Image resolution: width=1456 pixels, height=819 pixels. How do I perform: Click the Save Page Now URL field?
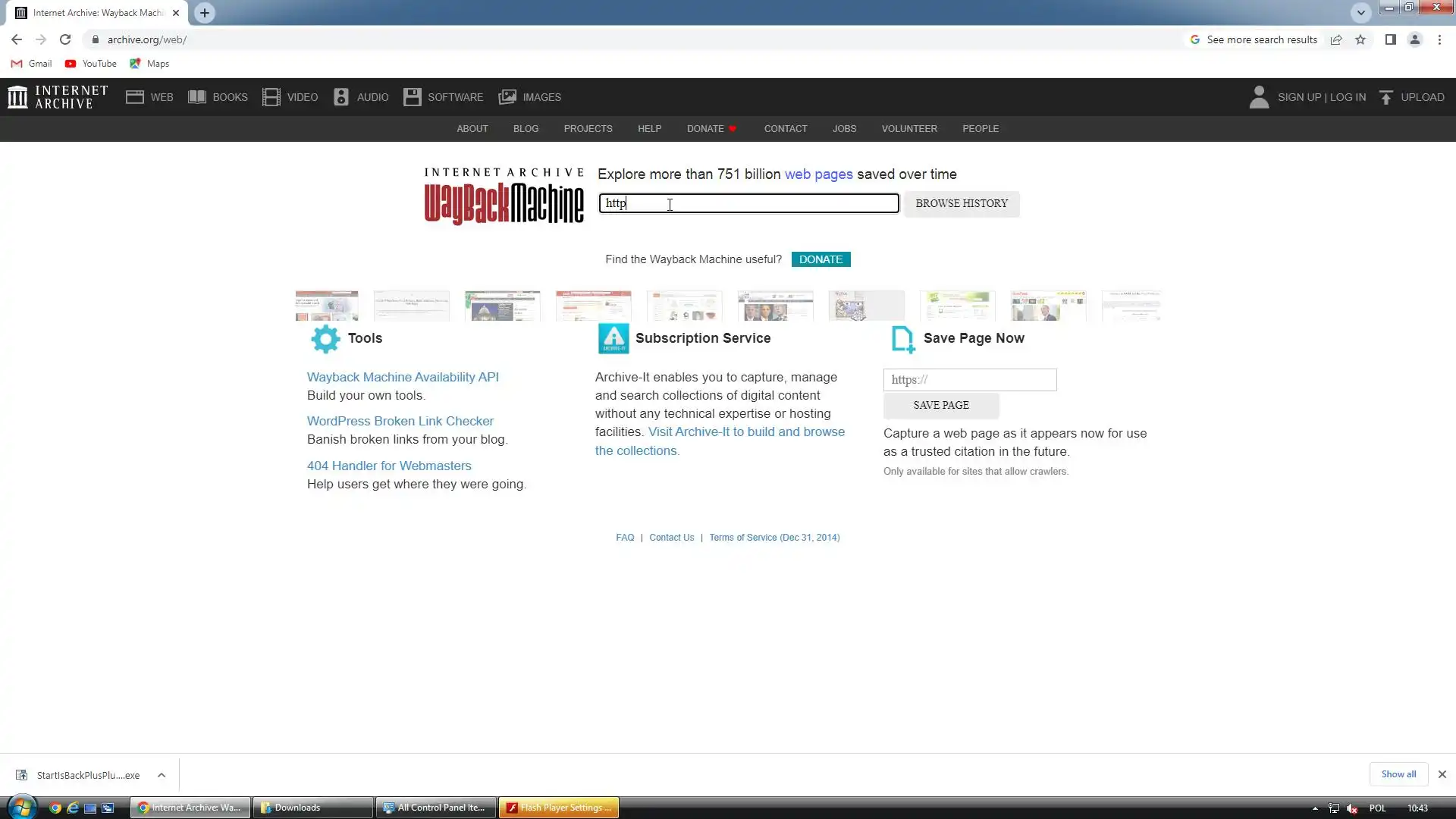tap(969, 380)
